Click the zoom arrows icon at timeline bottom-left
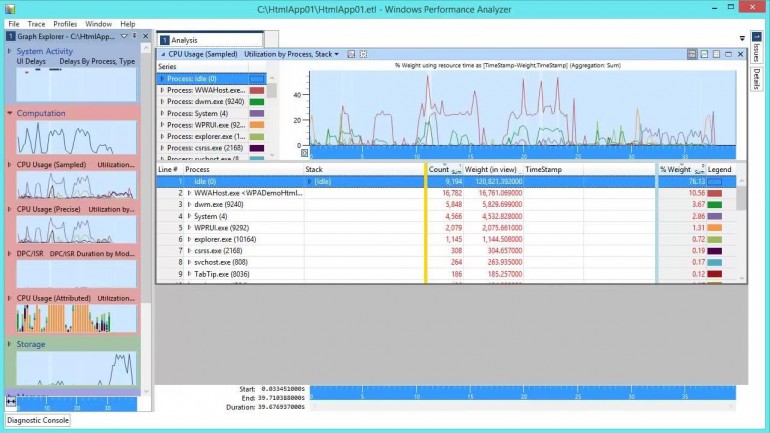This screenshot has width=770, height=433. [x=11, y=401]
